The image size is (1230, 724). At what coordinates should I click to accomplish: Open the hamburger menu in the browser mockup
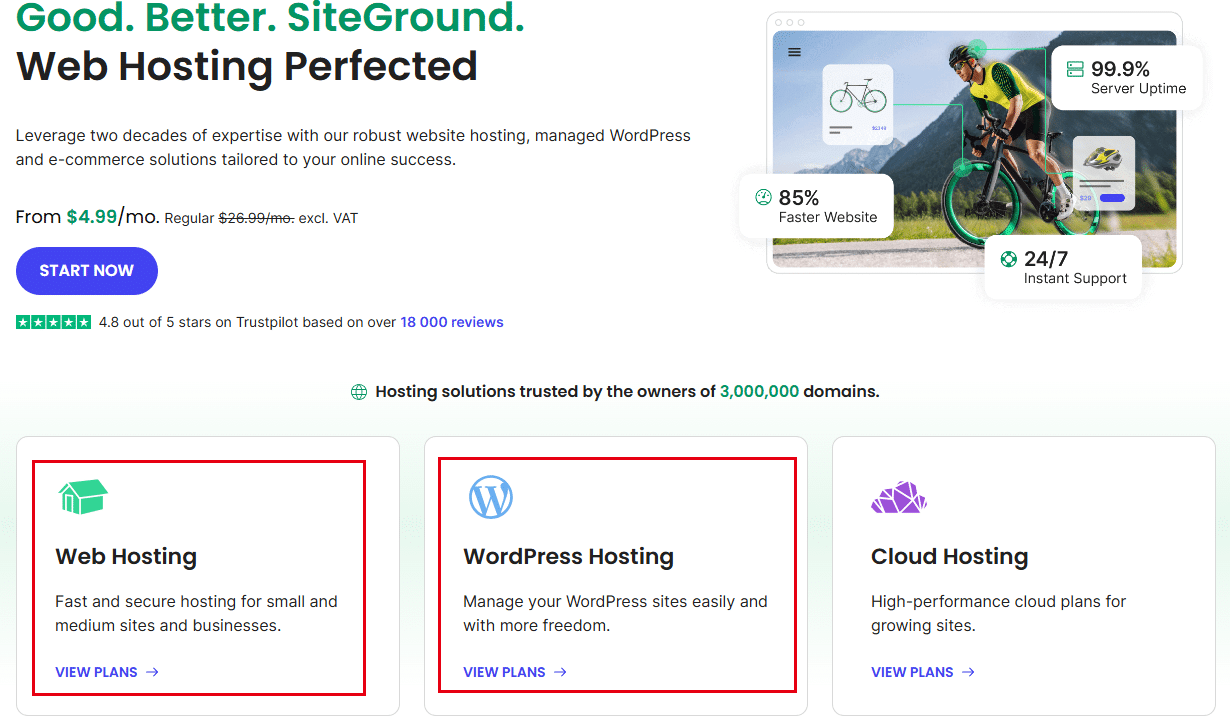[793, 52]
